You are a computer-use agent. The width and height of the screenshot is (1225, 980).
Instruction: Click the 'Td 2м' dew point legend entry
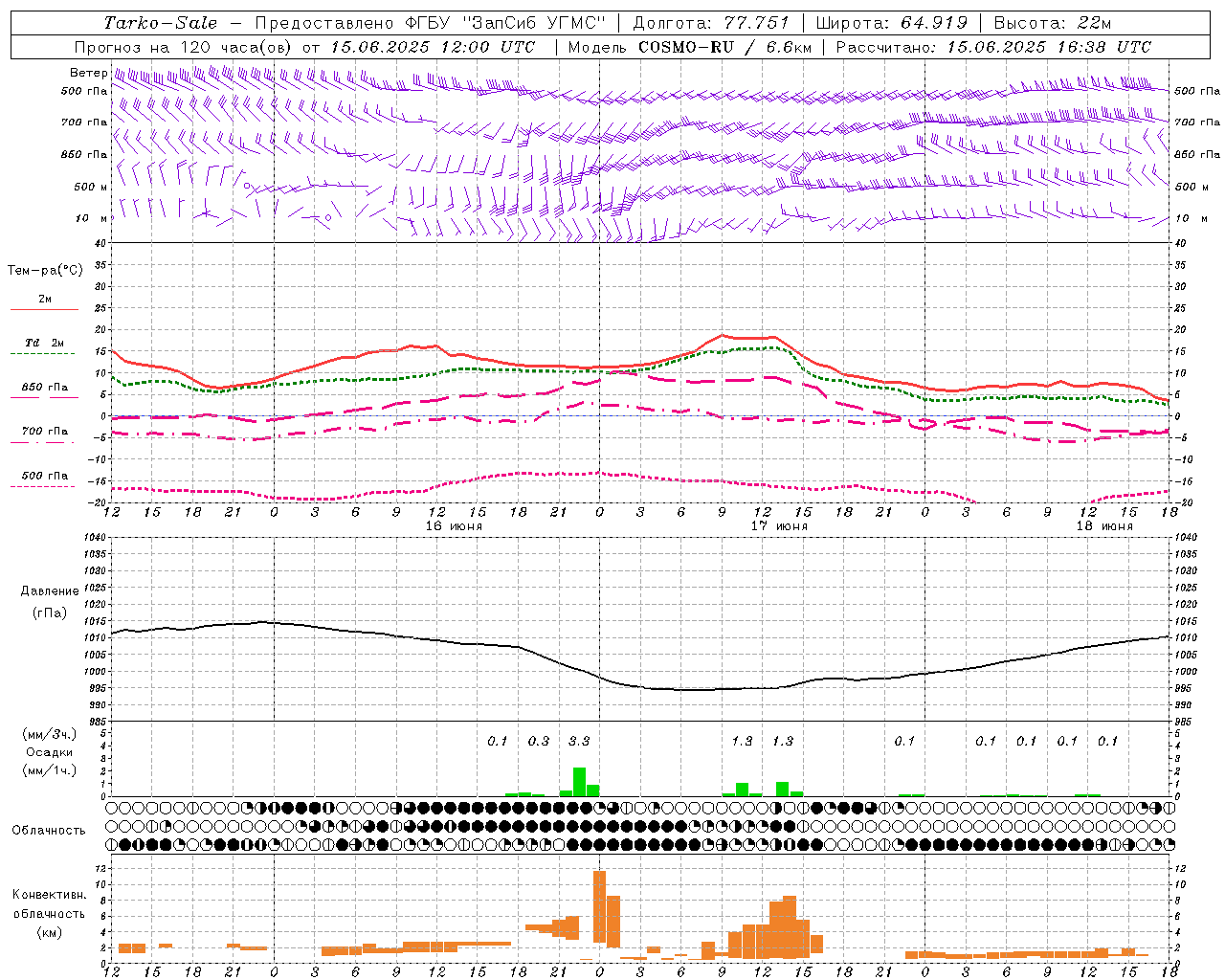click(44, 343)
